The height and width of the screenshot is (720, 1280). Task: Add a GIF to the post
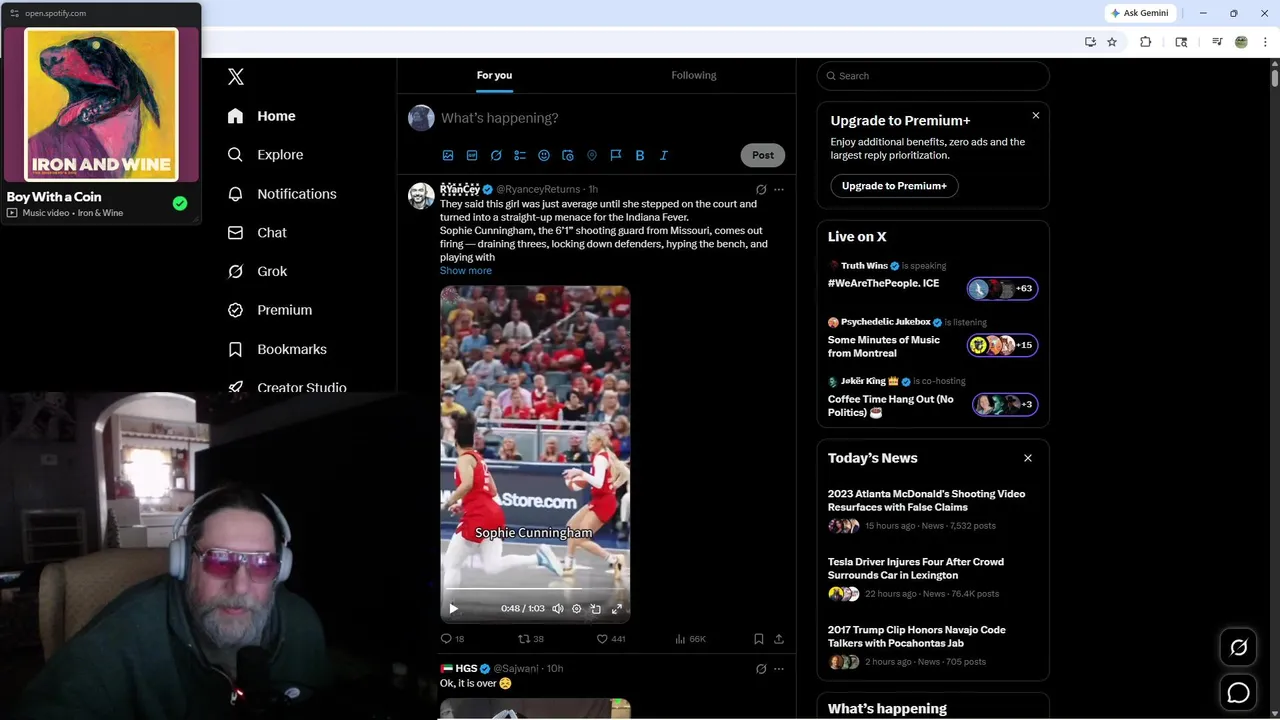pyautogui.click(x=472, y=155)
